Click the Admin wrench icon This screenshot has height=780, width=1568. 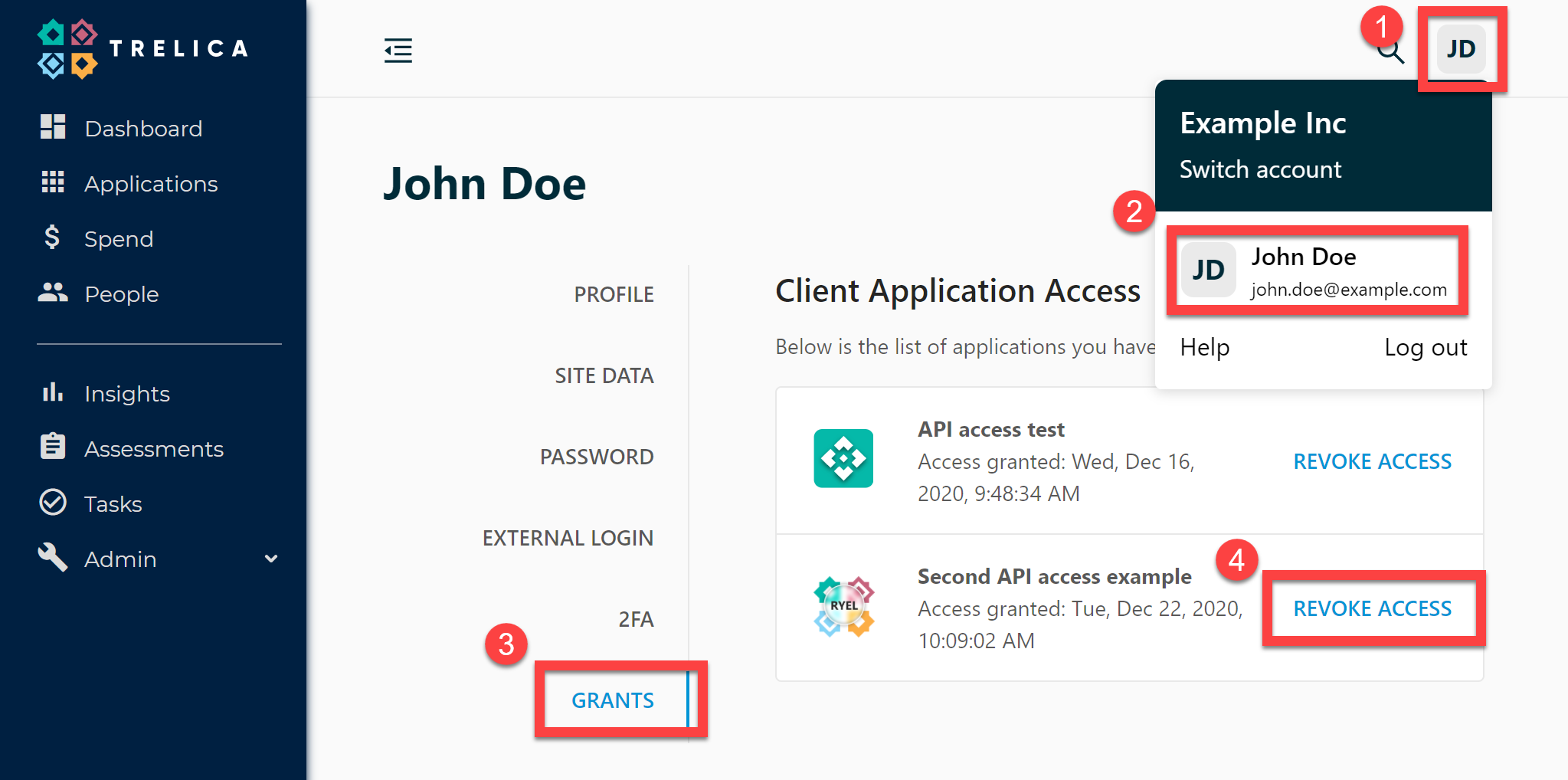pyautogui.click(x=53, y=557)
